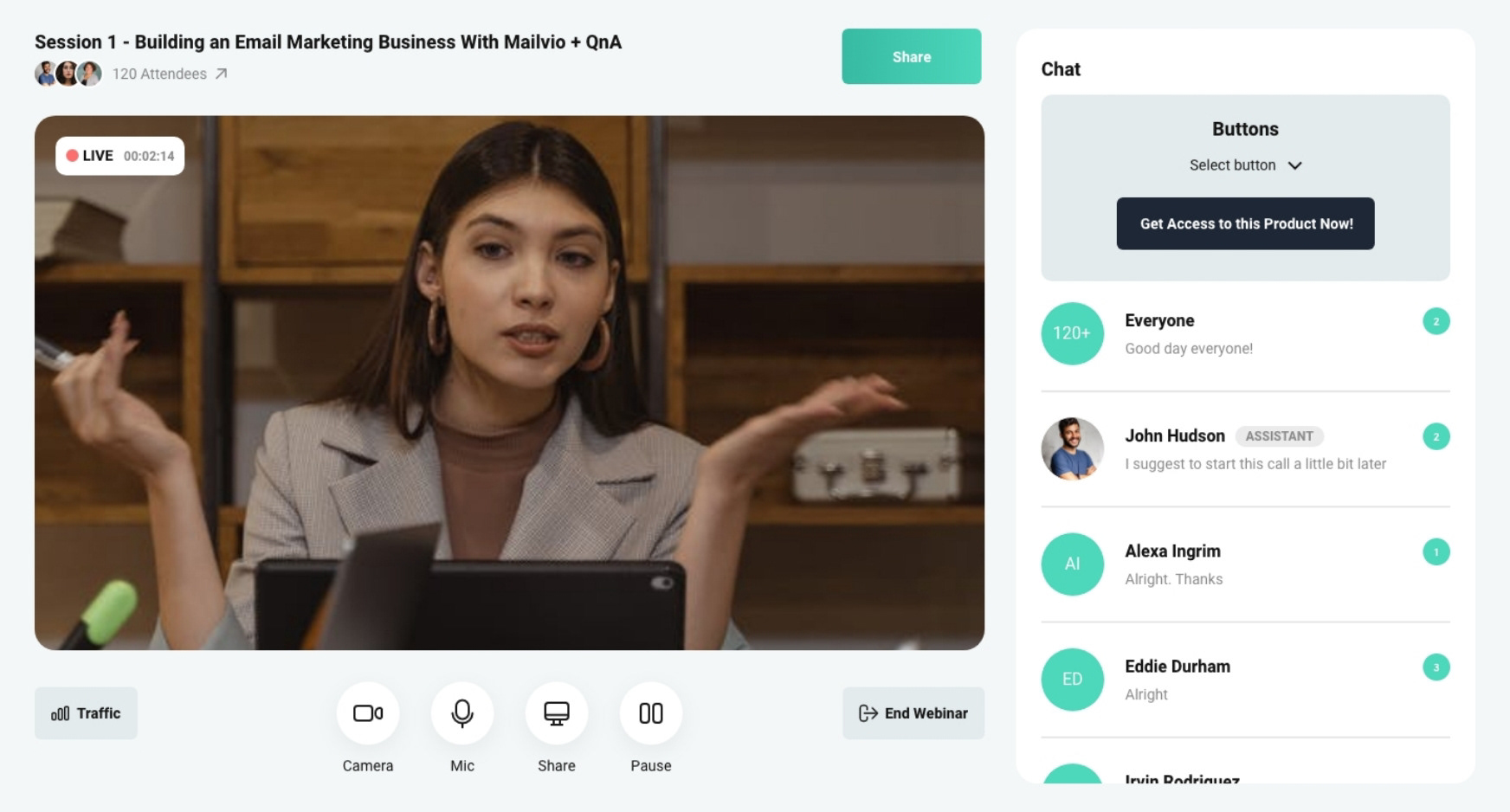Click John Hudson's profile photo
This screenshot has width=1510, height=812.
(x=1073, y=448)
